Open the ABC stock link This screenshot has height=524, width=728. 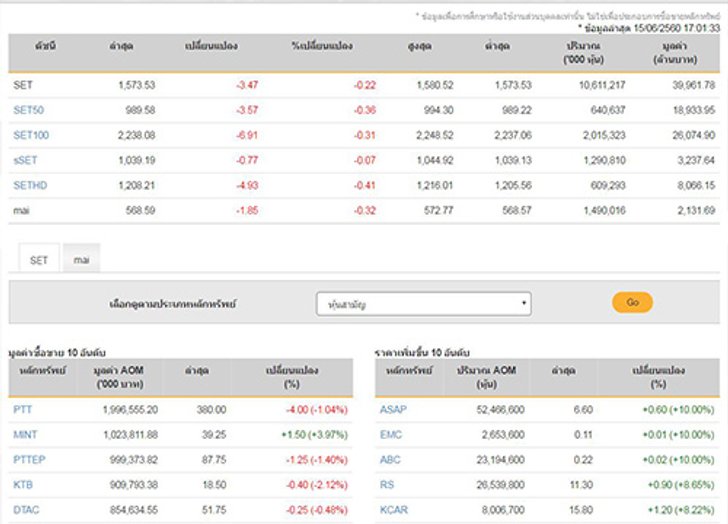click(390, 459)
